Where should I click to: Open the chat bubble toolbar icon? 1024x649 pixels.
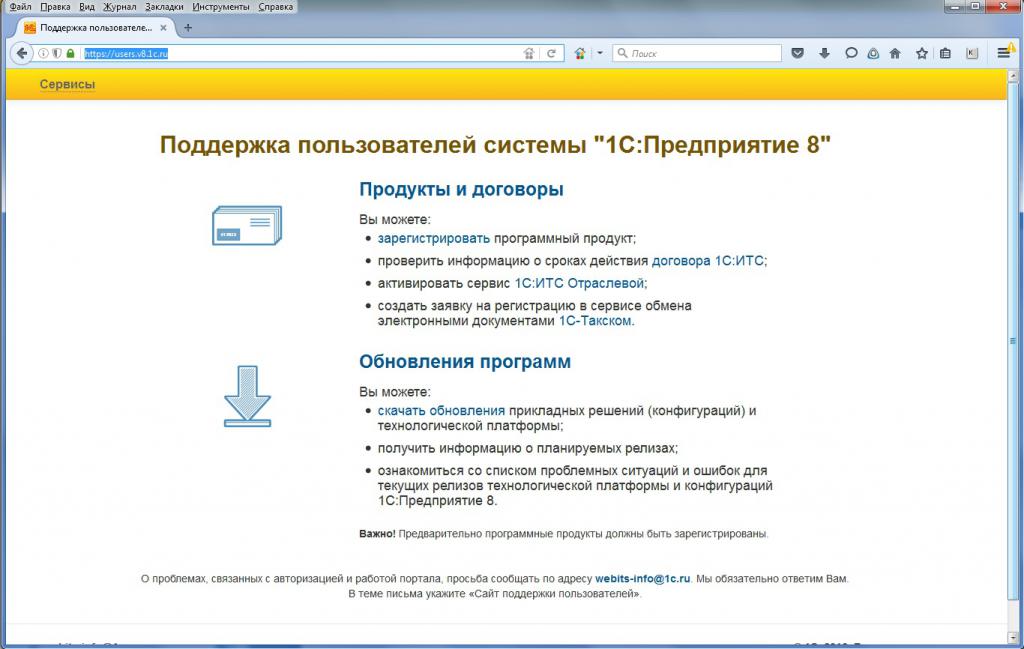(x=851, y=54)
